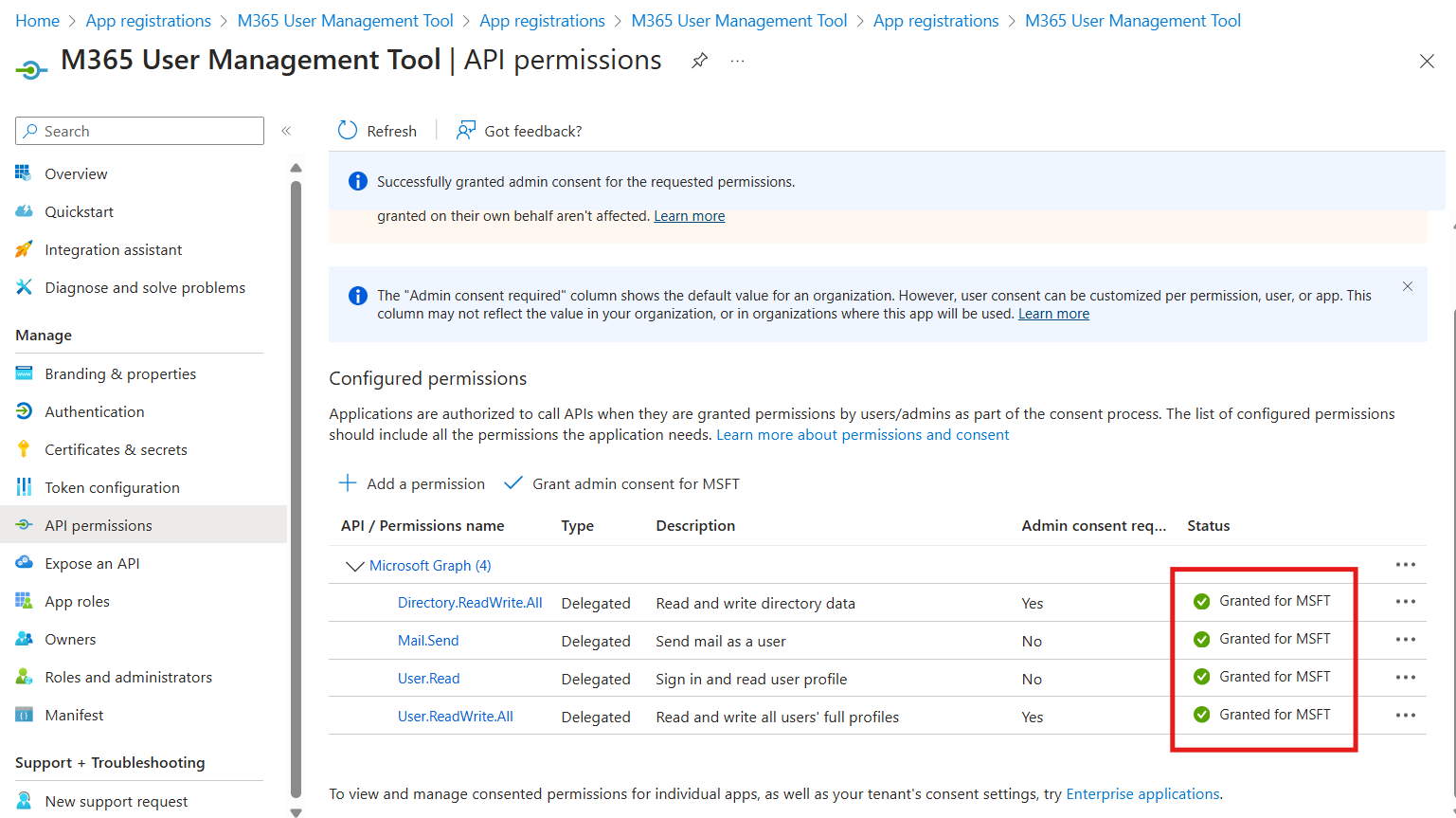Viewport: 1456px width, 818px height.
Task: Open the Microsoft Graph (4) link
Action: click(x=430, y=565)
